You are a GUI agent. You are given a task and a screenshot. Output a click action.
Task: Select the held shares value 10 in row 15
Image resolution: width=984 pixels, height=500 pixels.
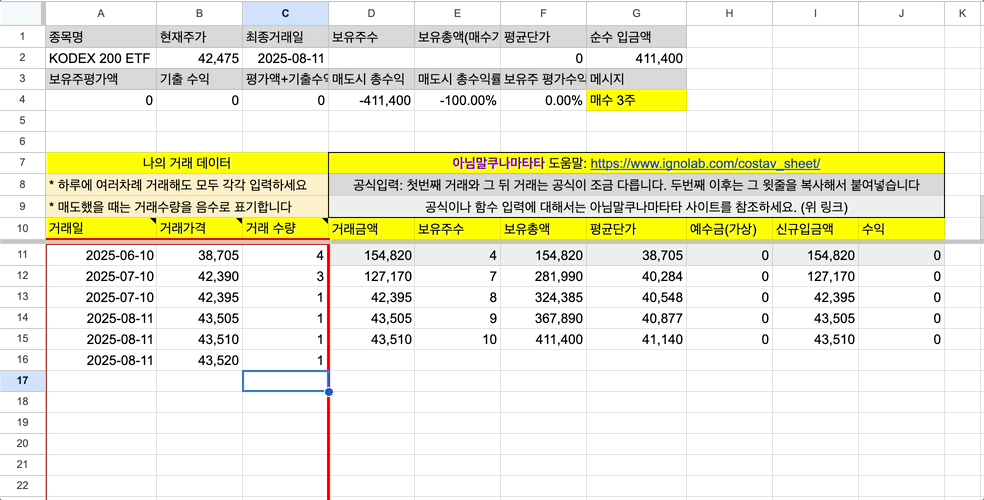point(457,339)
